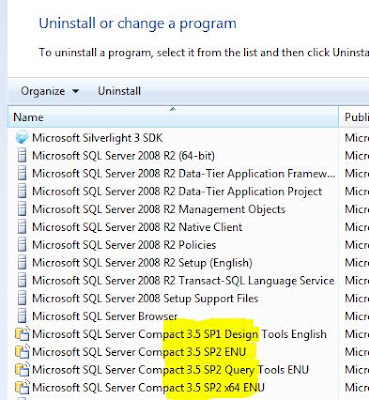Image resolution: width=369 pixels, height=400 pixels.
Task: Click icon for SQL Server 2008 R2 Native Client
Action: [22, 227]
